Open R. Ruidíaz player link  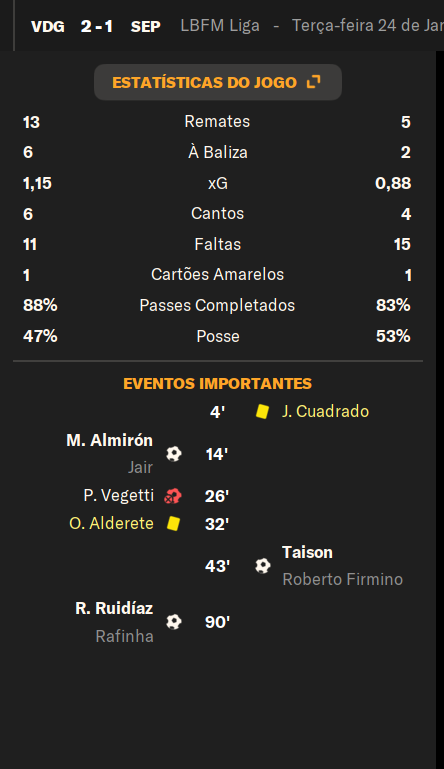click(114, 609)
